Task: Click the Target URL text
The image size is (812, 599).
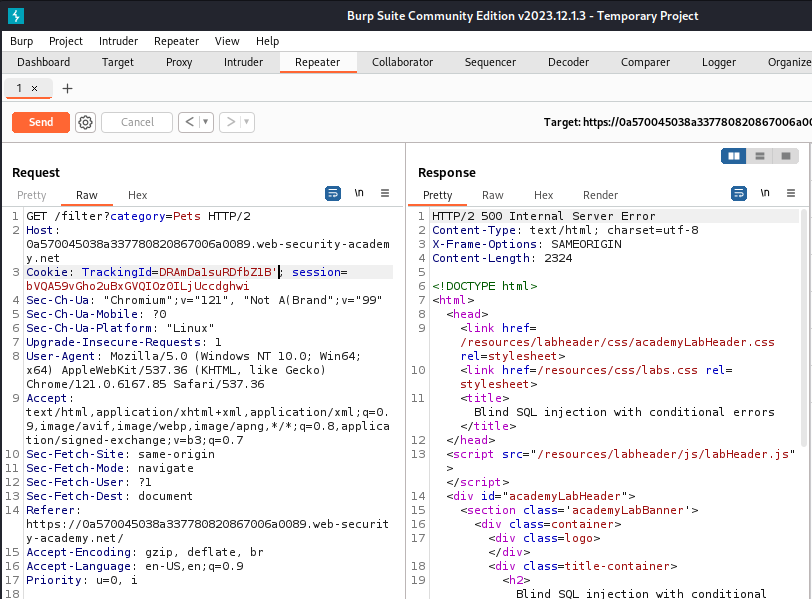Action: tap(677, 122)
